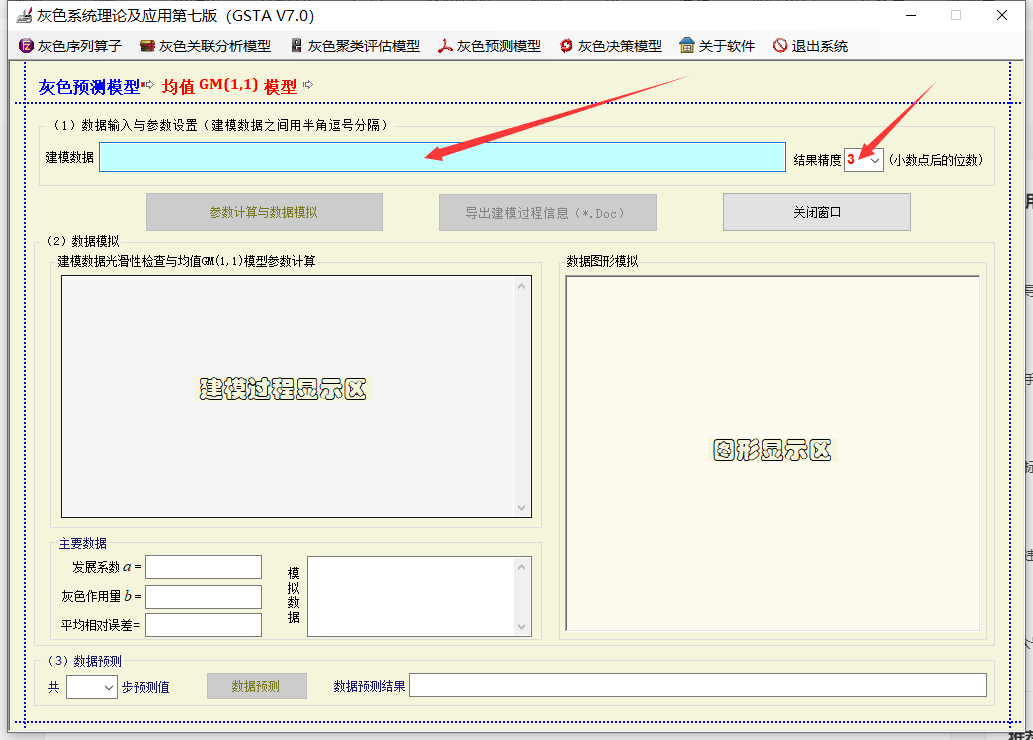Click the 主要数据 group label
The image size is (1033, 740).
point(82,543)
